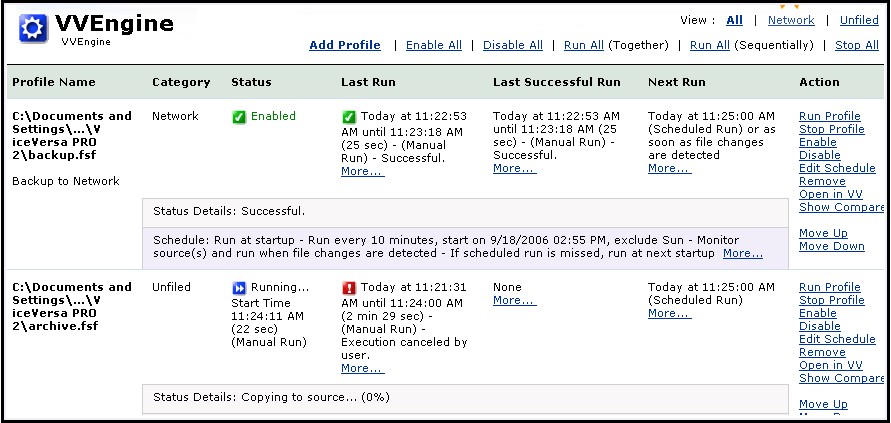891x423 pixels.
Task: Run Profile for backup.fsf
Action: click(x=830, y=116)
